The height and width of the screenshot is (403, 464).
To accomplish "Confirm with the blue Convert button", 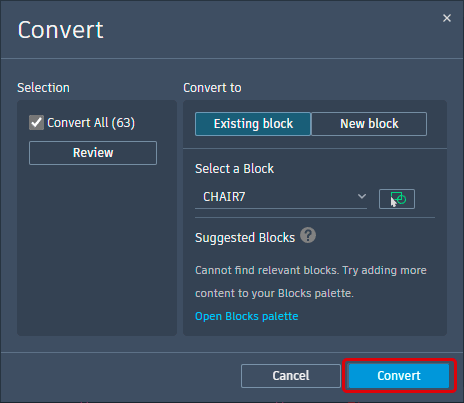I will tap(399, 376).
